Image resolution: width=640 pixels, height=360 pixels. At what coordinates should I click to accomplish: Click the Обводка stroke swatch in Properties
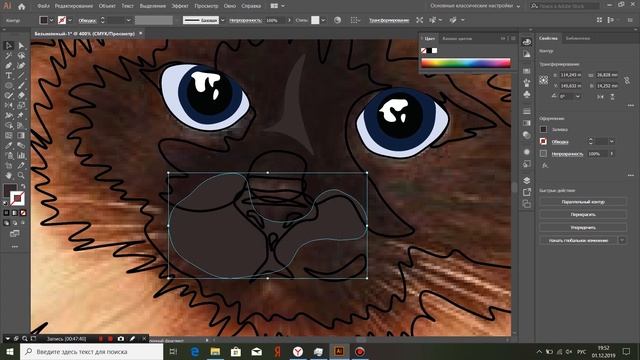[543, 141]
